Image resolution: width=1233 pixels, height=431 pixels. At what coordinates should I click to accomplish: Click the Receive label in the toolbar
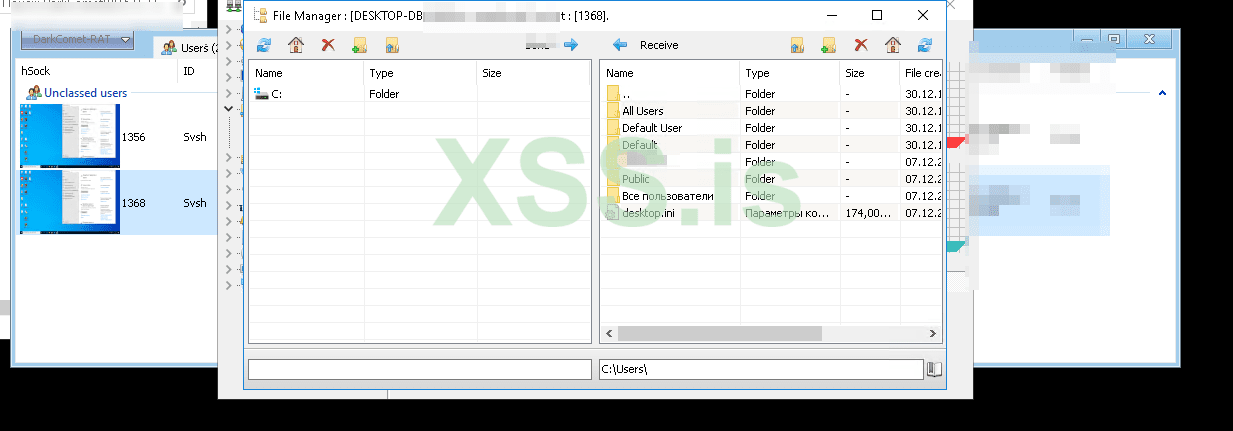(659, 45)
